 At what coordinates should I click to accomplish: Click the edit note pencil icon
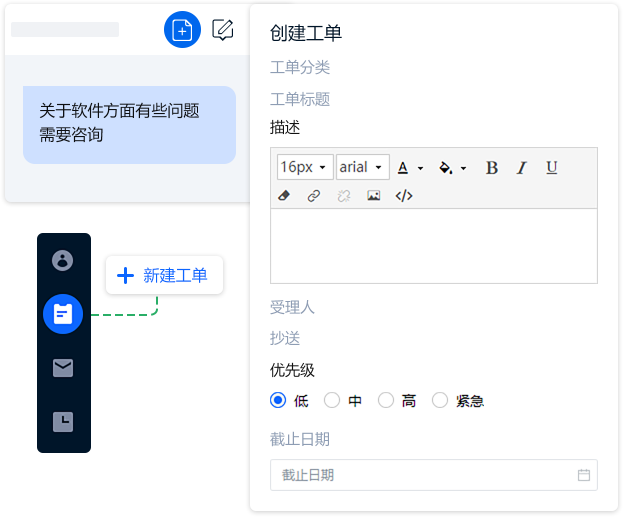click(223, 30)
